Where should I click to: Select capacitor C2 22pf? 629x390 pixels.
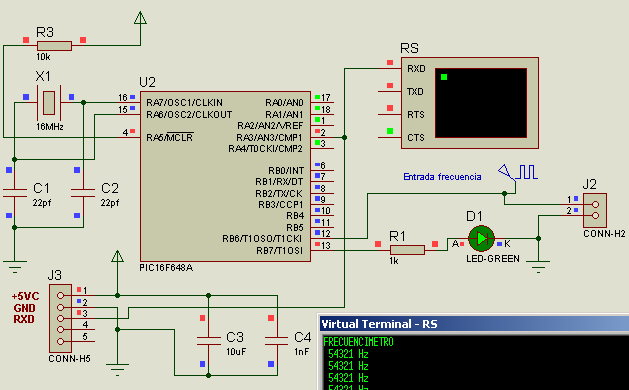click(x=83, y=193)
